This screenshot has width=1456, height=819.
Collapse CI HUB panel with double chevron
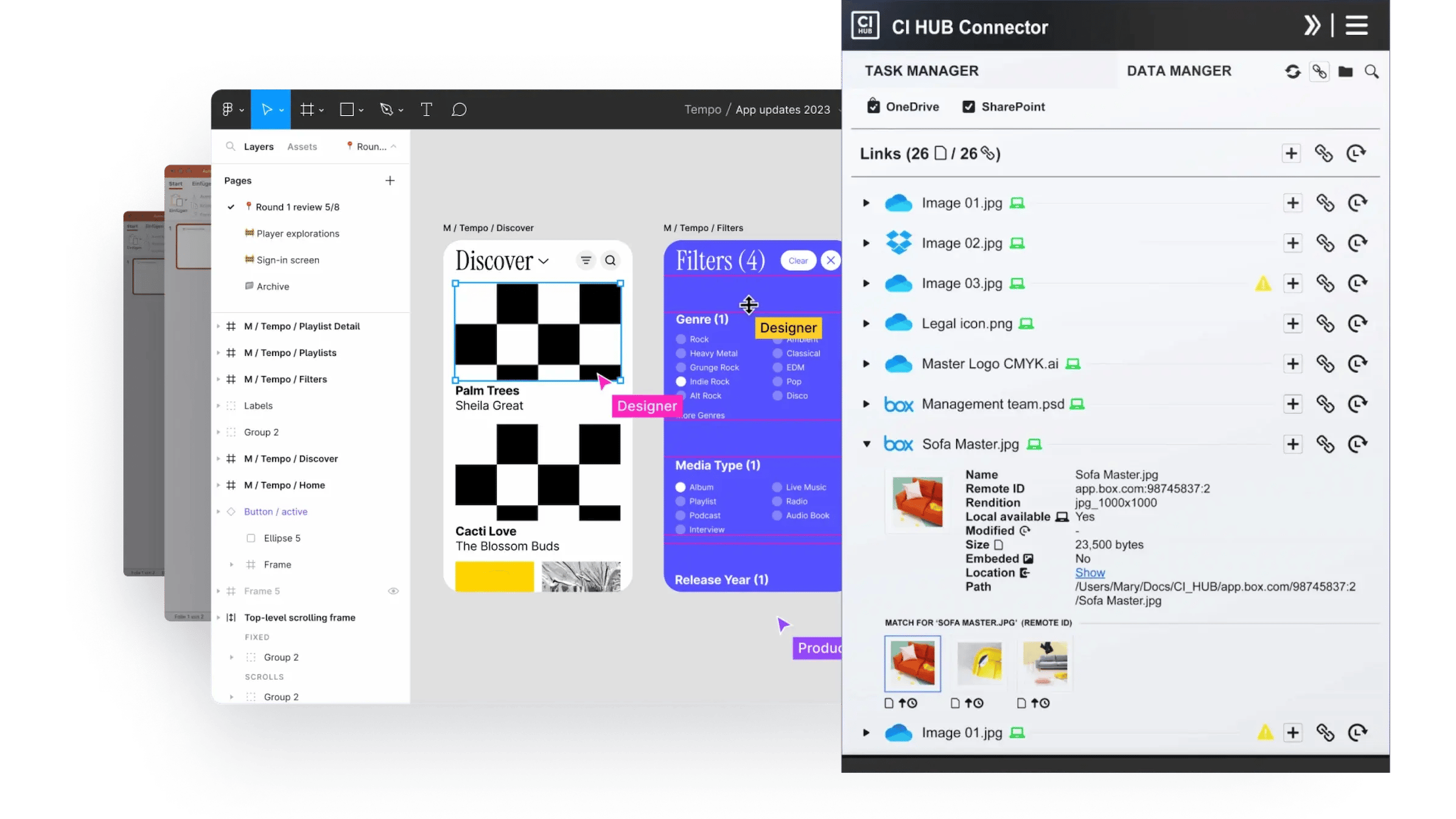[1312, 26]
